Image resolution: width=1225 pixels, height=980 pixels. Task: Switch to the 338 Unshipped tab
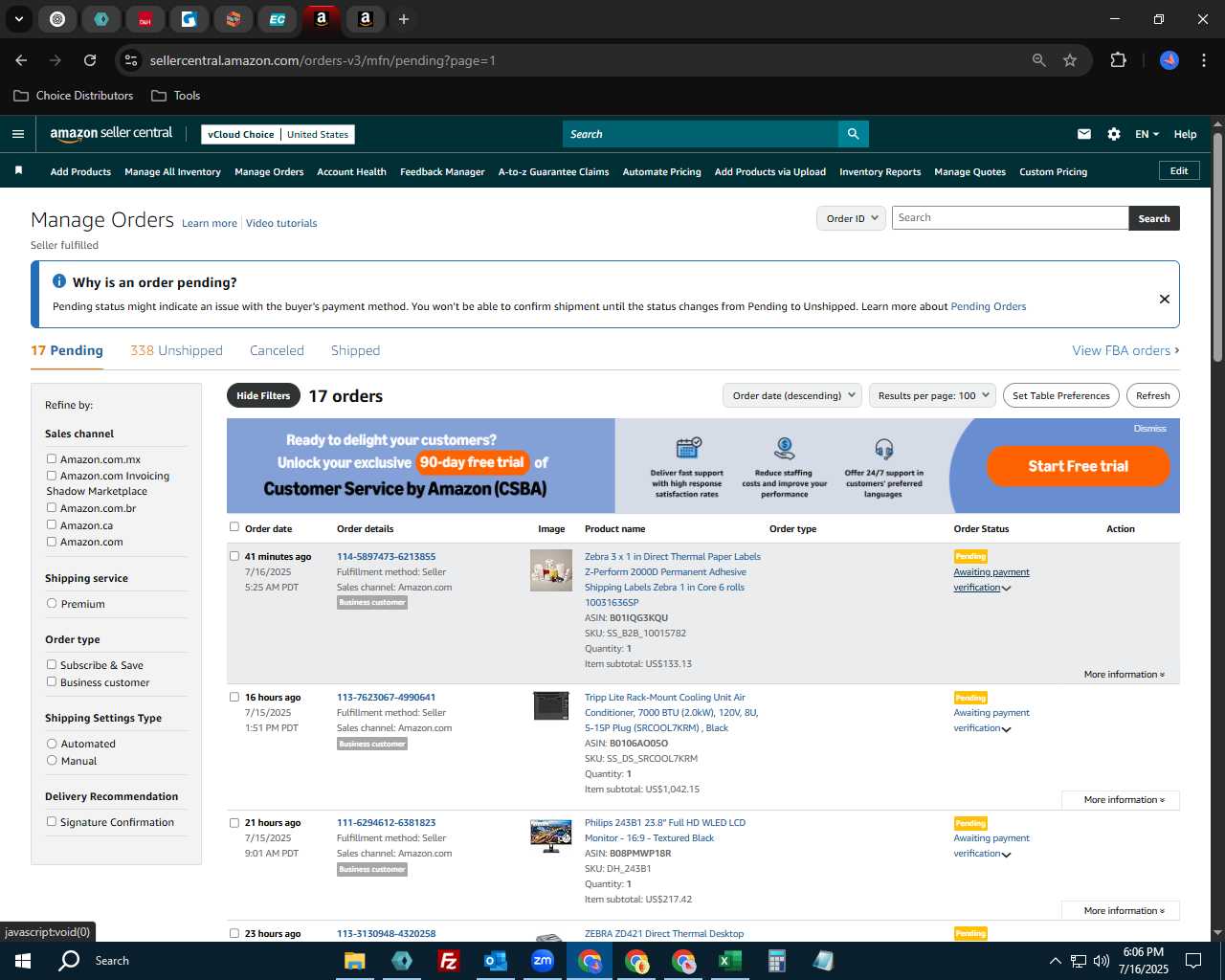(x=176, y=351)
